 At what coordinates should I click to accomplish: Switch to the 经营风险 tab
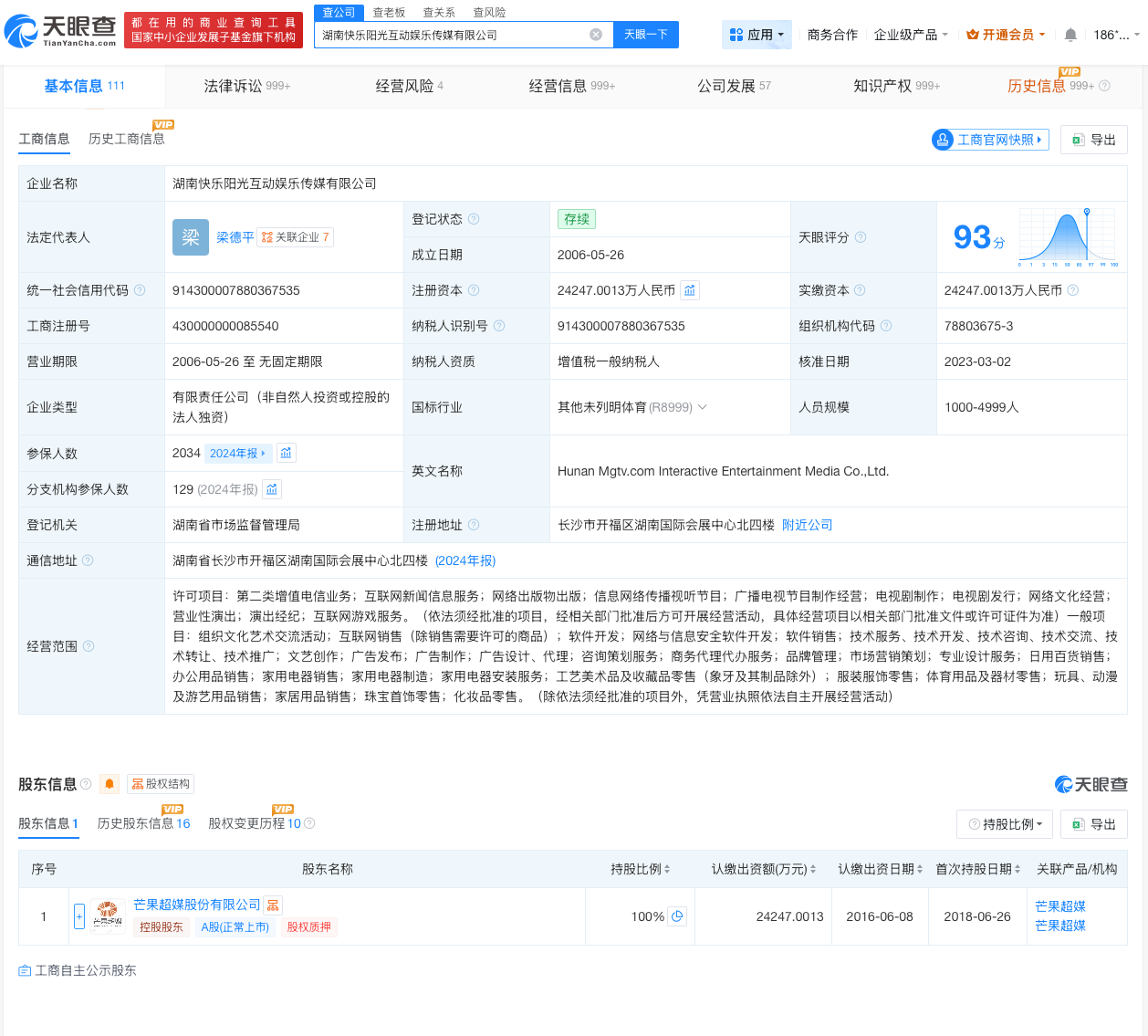tap(409, 86)
